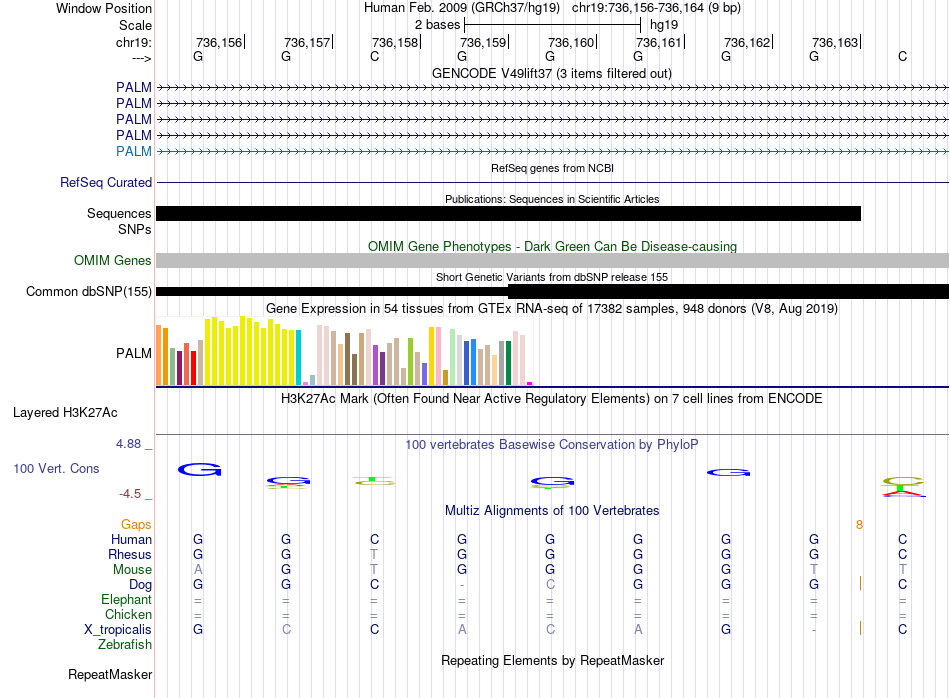
Task: Click the 4.88 PhyloP maximum value
Action: [129, 444]
